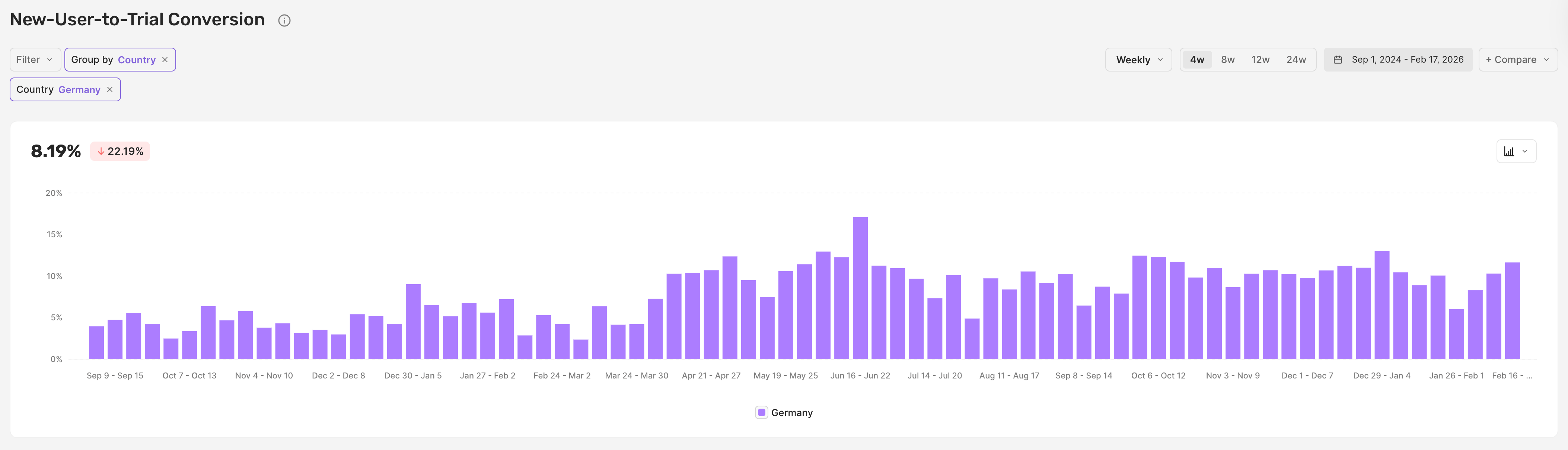Click the Group by Country button
Screen dimensions: 1568x450
[112, 60]
